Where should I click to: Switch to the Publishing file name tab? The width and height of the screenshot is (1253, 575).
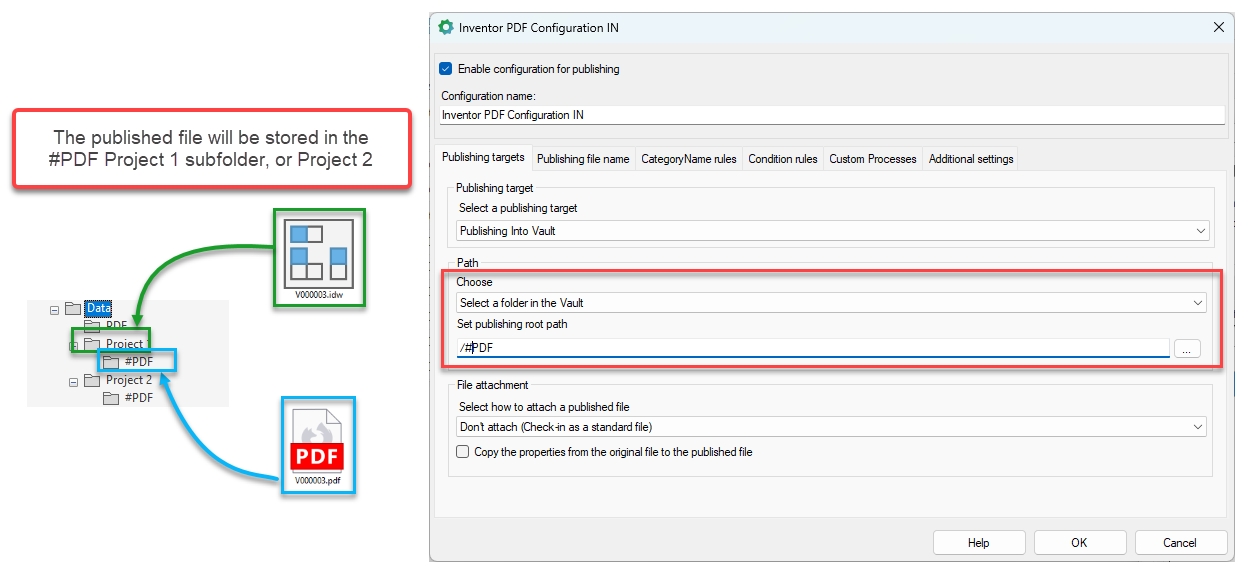click(x=583, y=159)
